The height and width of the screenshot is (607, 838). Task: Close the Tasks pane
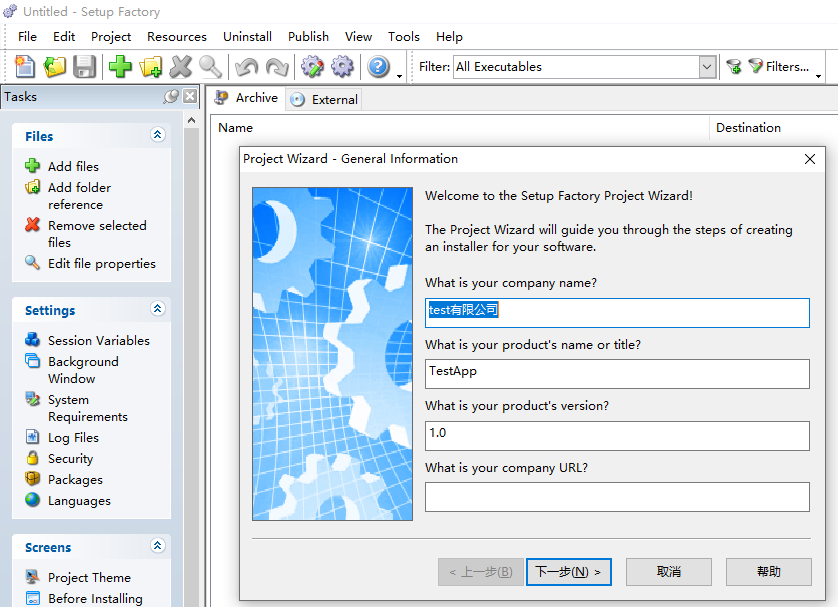click(190, 97)
